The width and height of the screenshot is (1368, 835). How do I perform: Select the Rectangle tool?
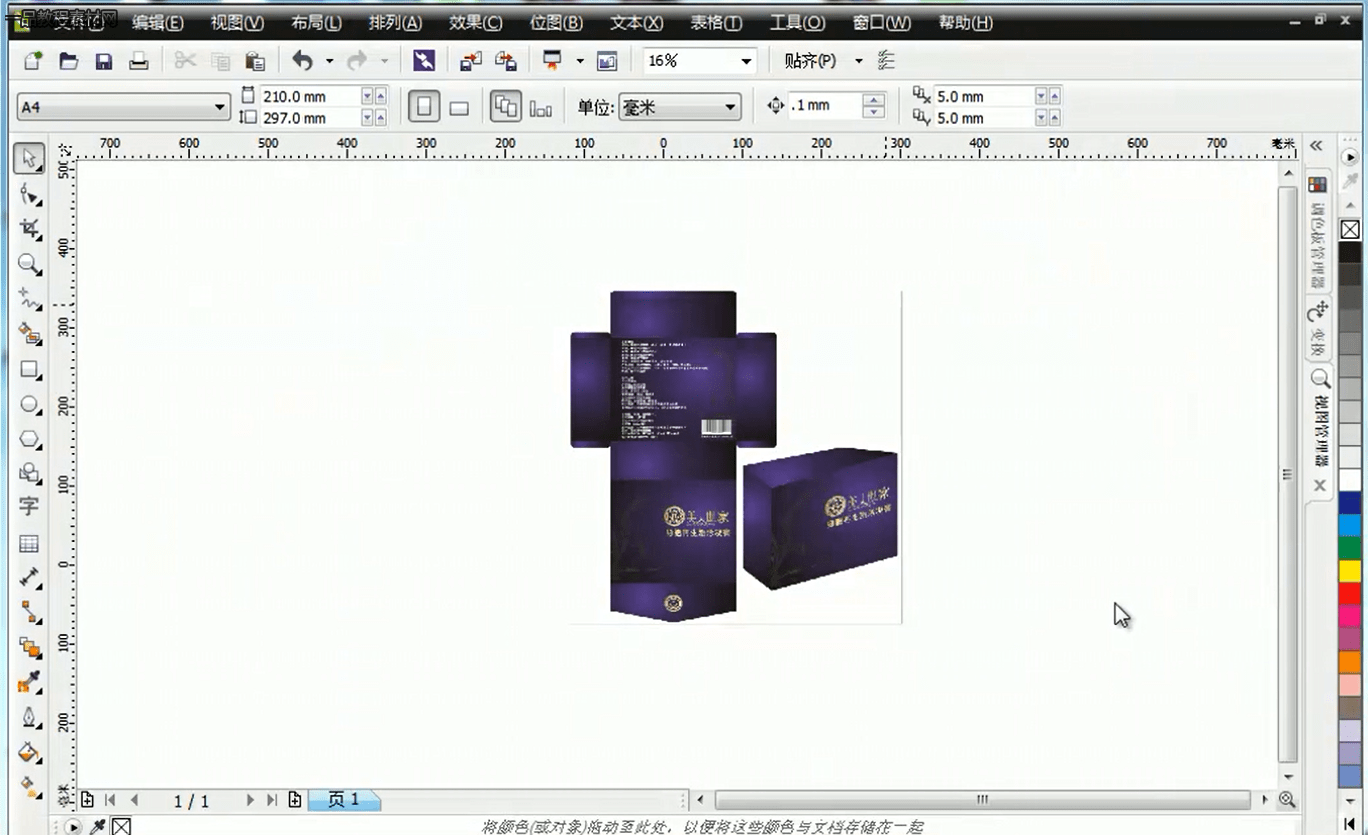[30, 369]
